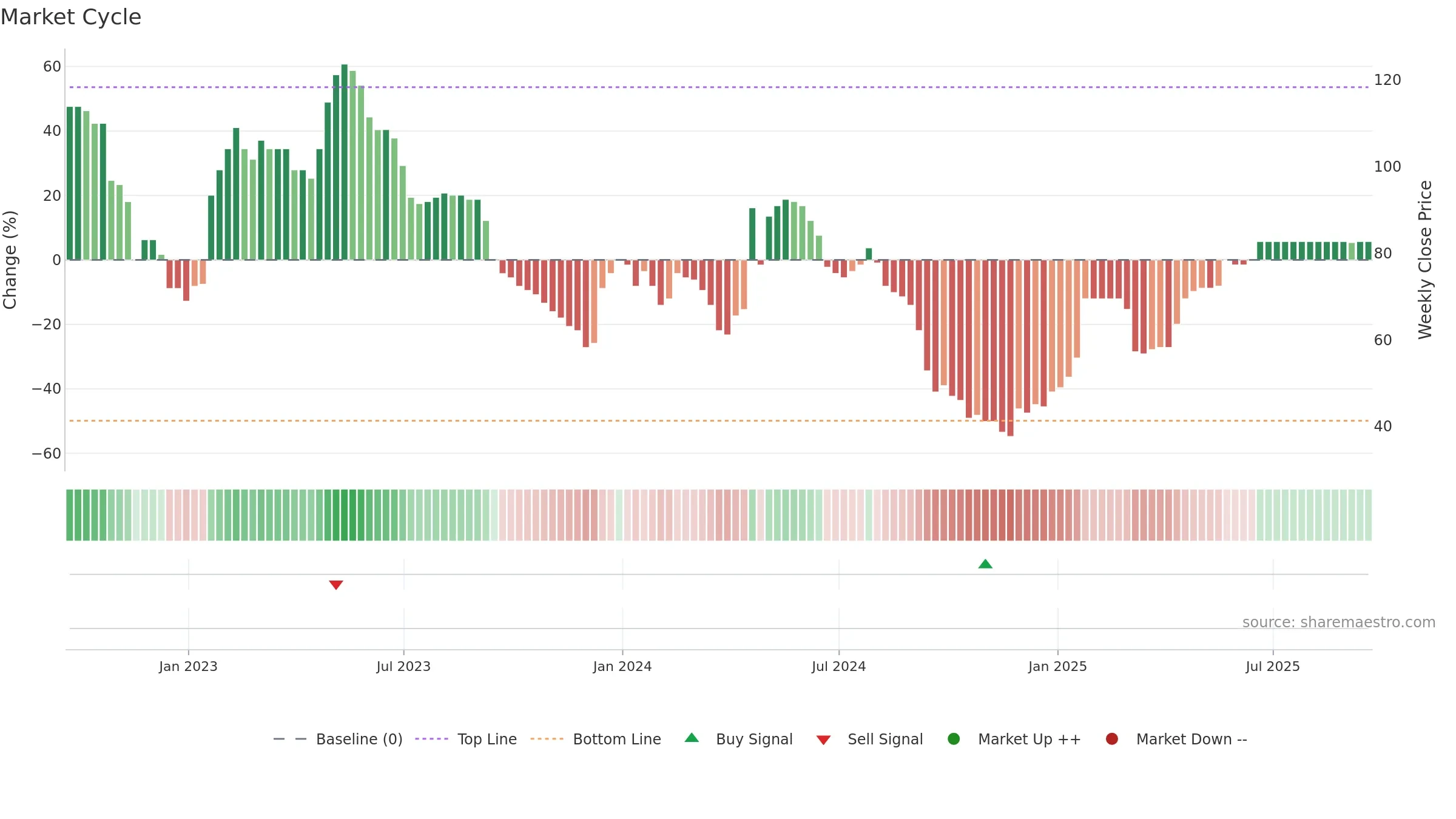Screen dimensions: 1456x819
Task: Click the darkest green heatmap cell near mid-2023
Action: coord(345,515)
